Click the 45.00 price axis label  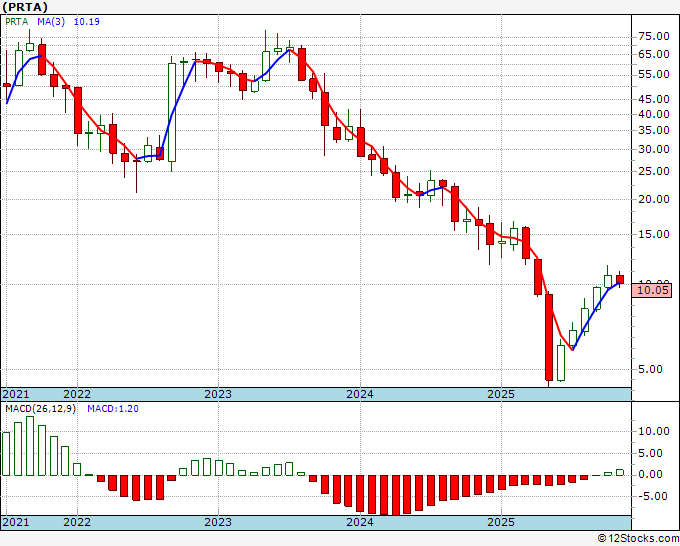[654, 99]
